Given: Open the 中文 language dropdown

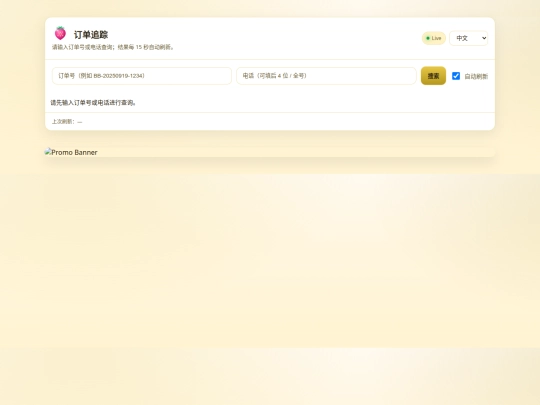Looking at the screenshot, I should (x=468, y=38).
